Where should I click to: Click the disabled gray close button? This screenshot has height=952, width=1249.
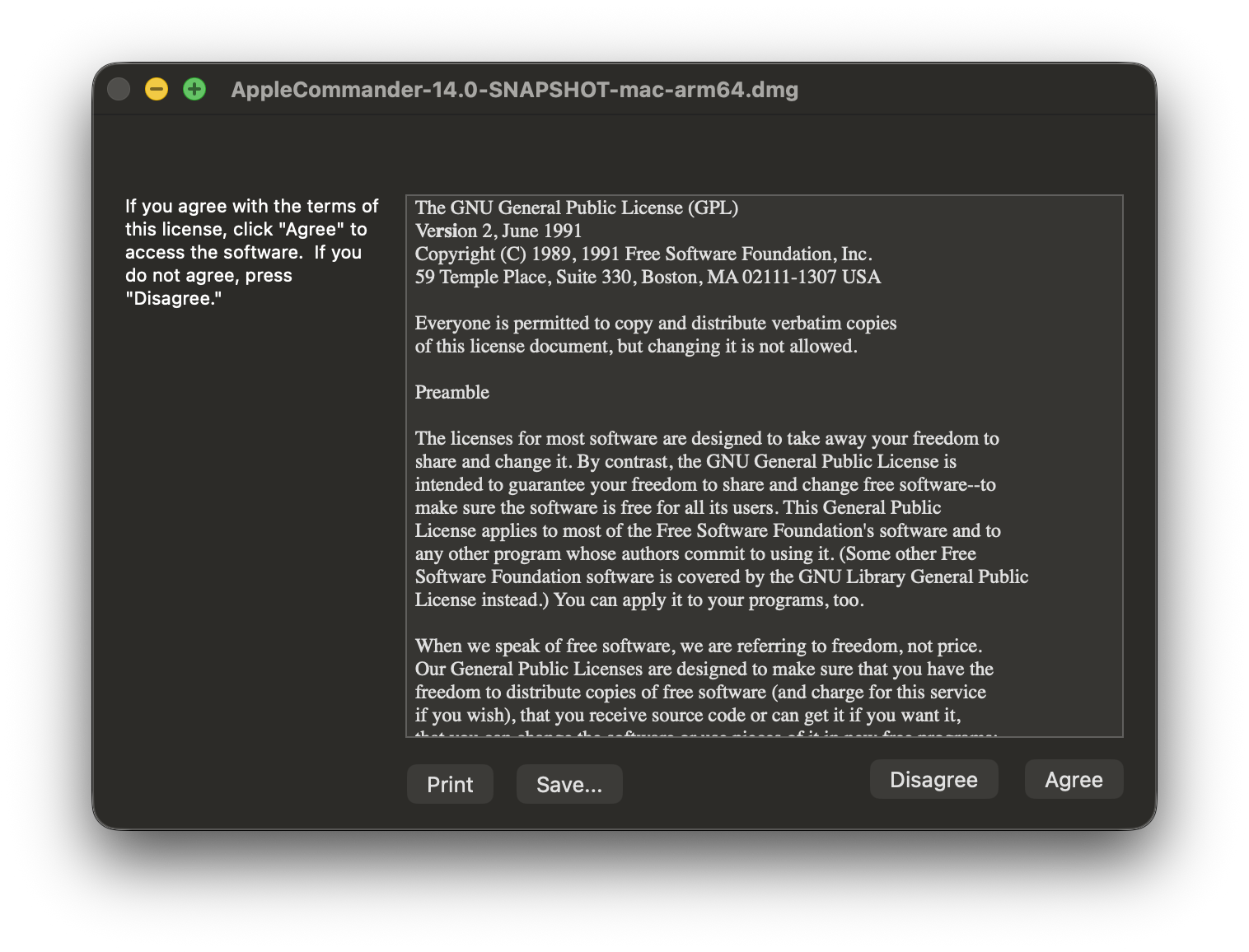pyautogui.click(x=119, y=89)
